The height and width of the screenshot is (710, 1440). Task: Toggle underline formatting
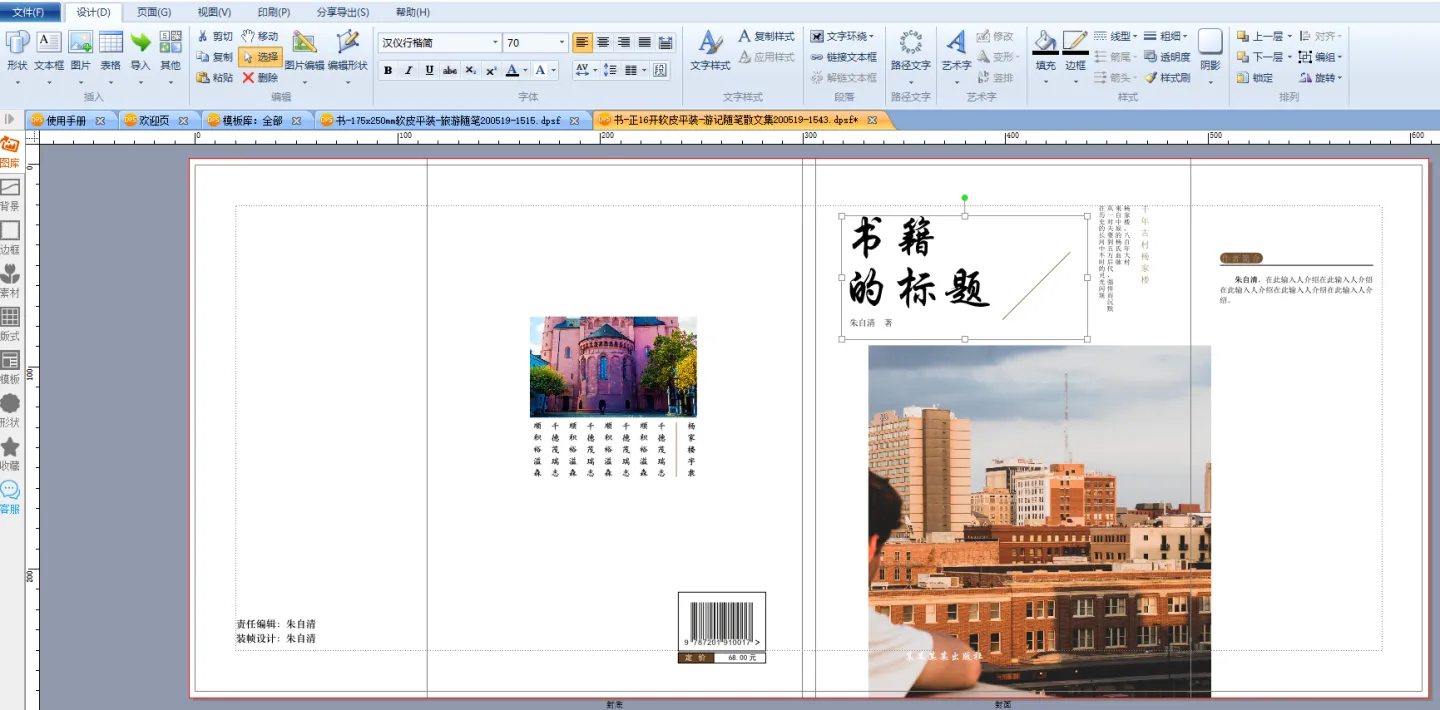tap(429, 70)
